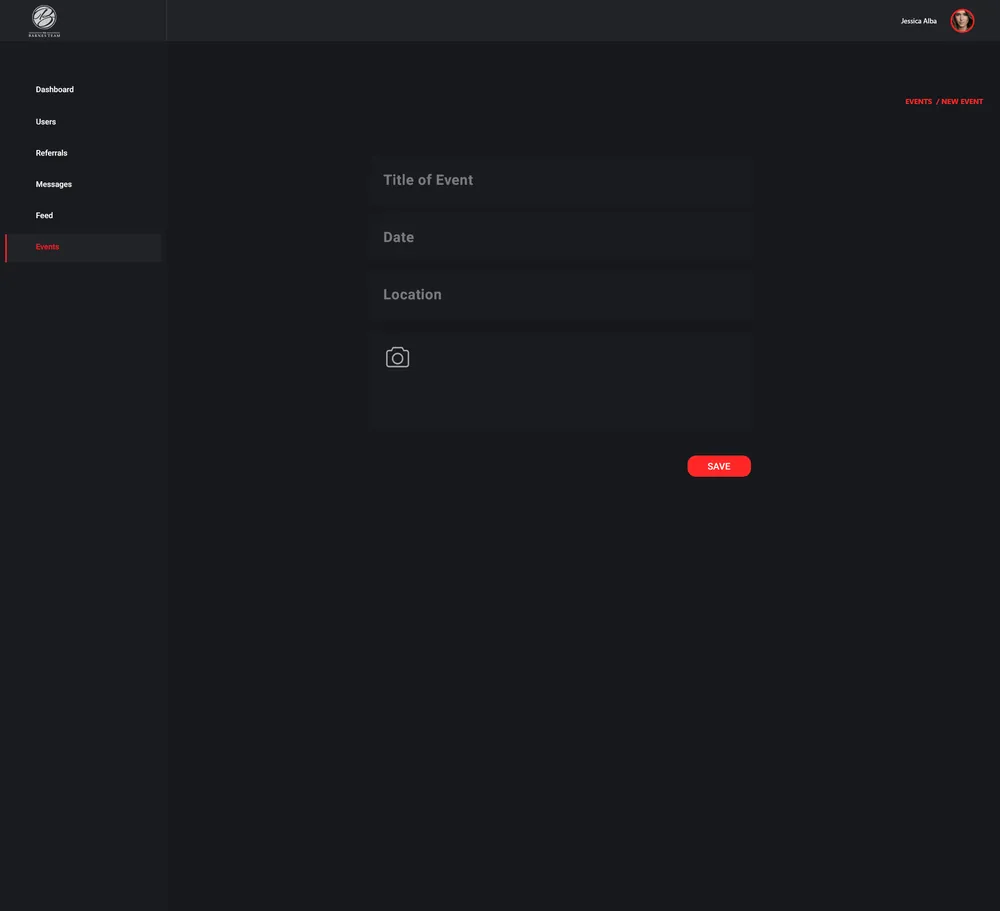Image resolution: width=1000 pixels, height=911 pixels.
Task: Click the Barnes Team logo
Action: pyautogui.click(x=44, y=21)
